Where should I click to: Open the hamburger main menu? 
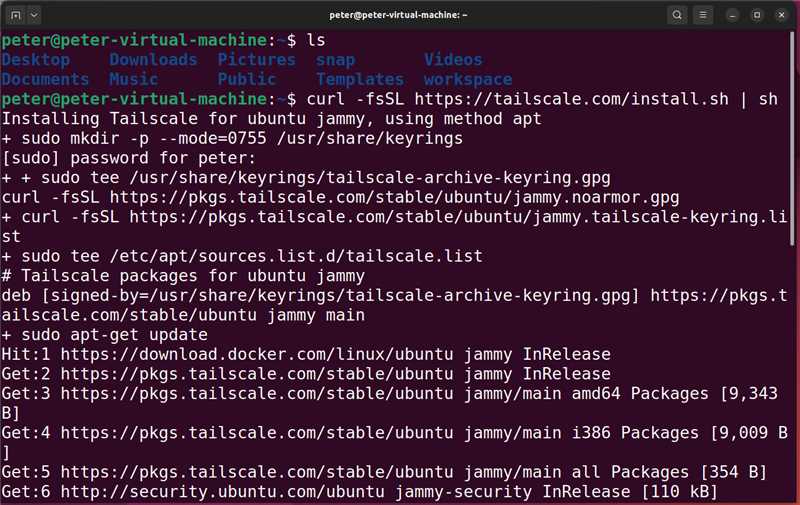tap(704, 15)
